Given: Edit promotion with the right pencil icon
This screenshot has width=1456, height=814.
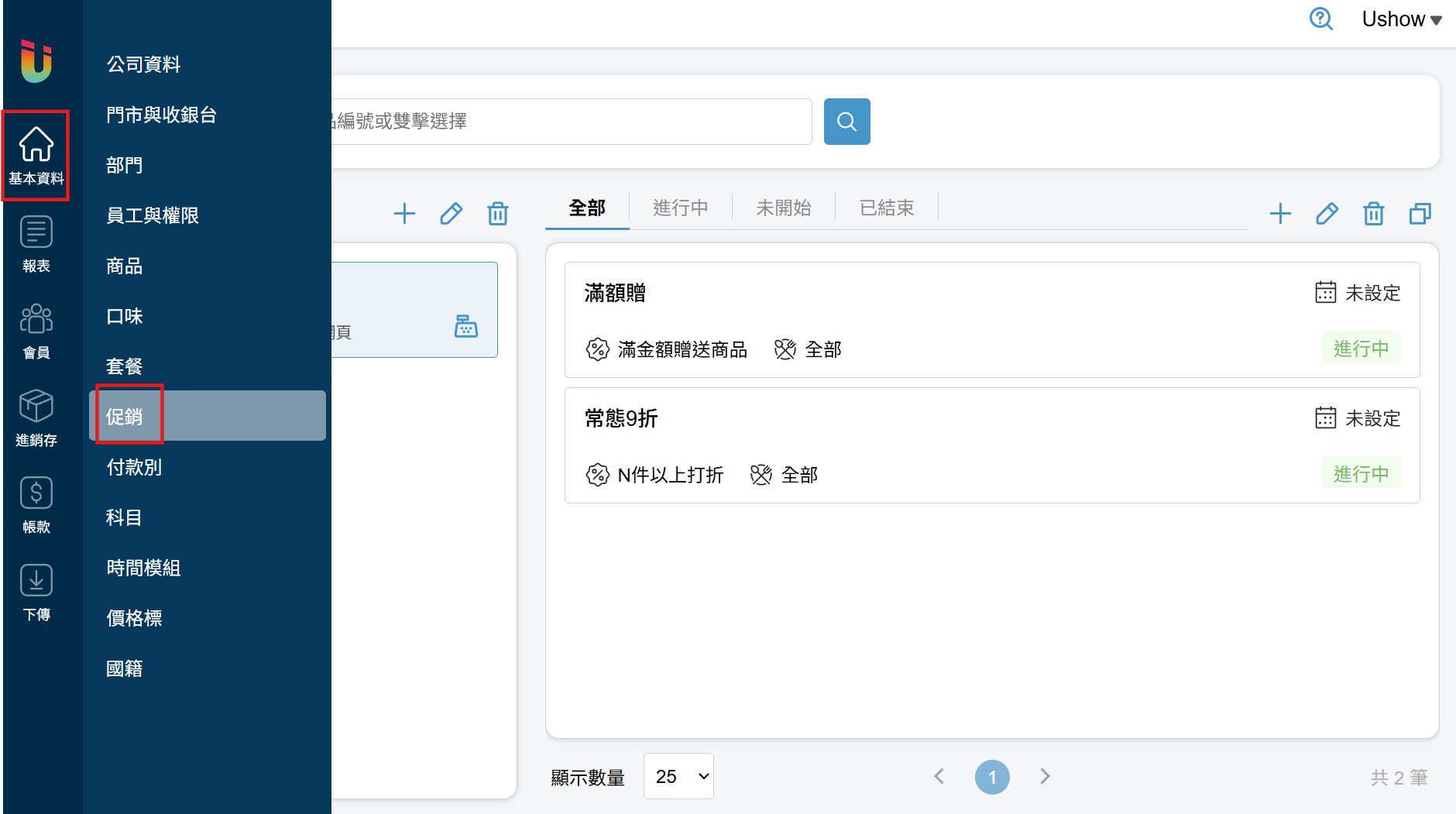Looking at the screenshot, I should coord(1327,214).
